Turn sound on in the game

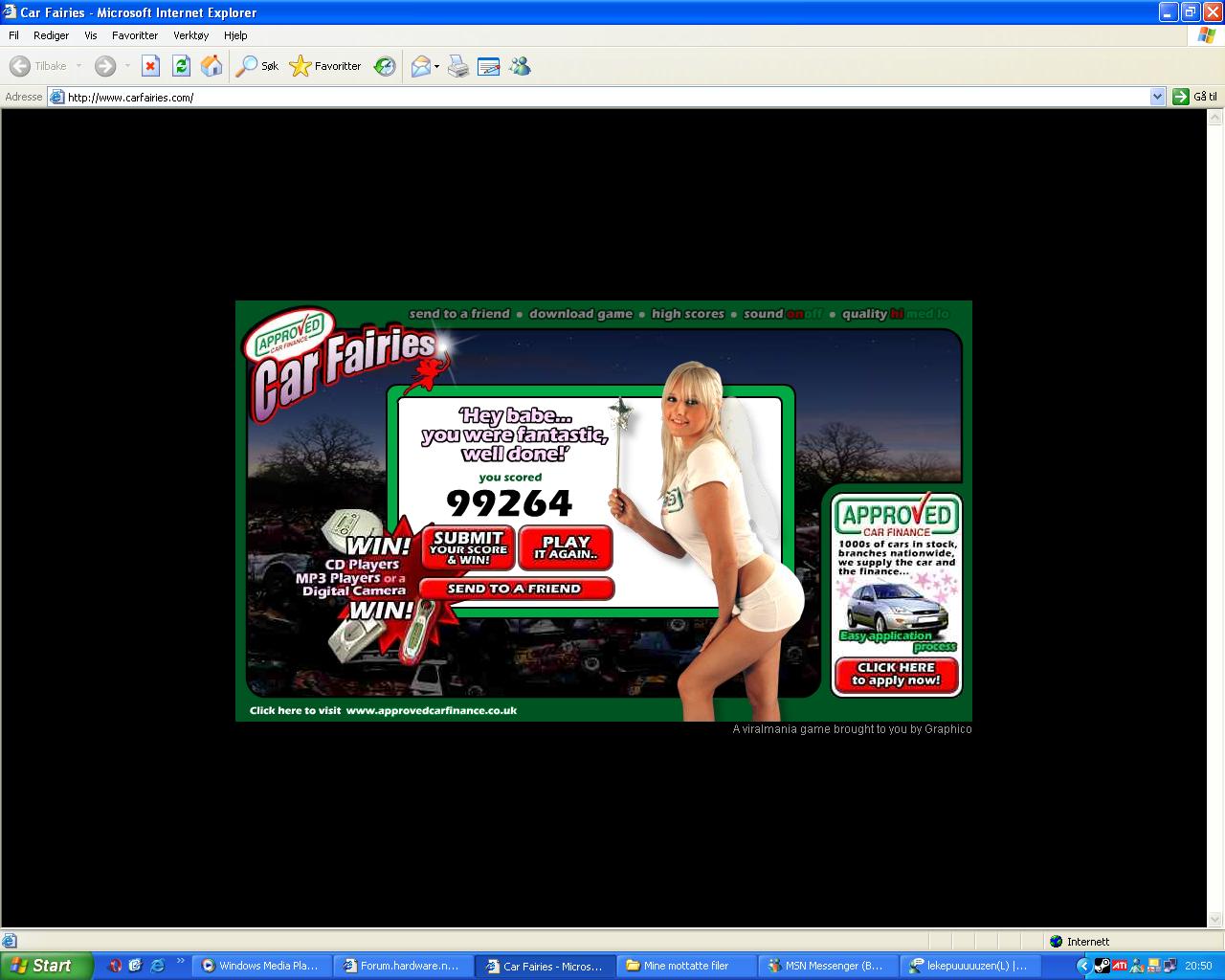pos(794,314)
